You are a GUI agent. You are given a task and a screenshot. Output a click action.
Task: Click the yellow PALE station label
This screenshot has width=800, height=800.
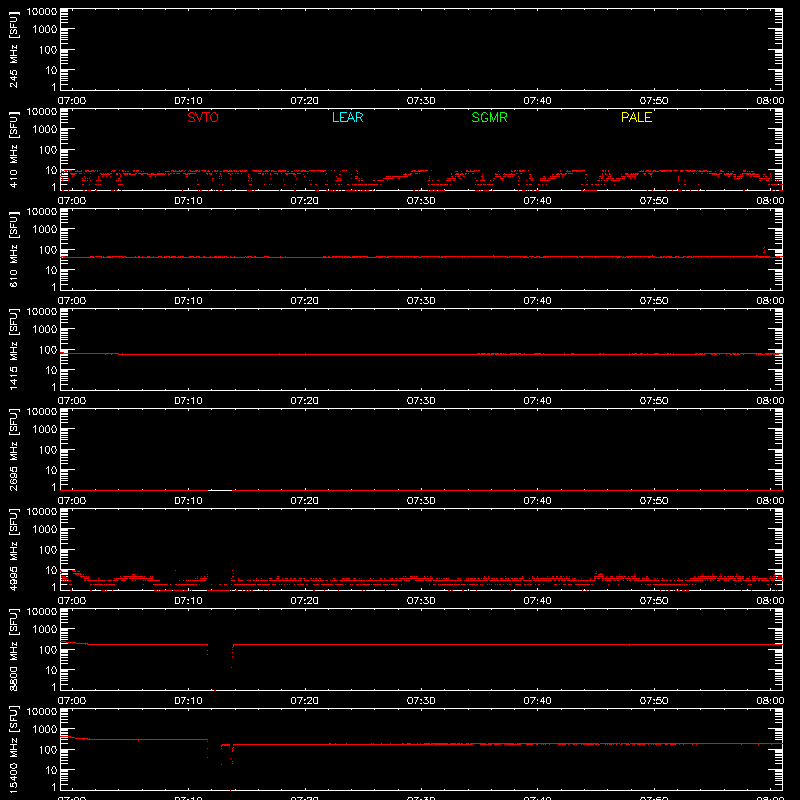tap(636, 117)
